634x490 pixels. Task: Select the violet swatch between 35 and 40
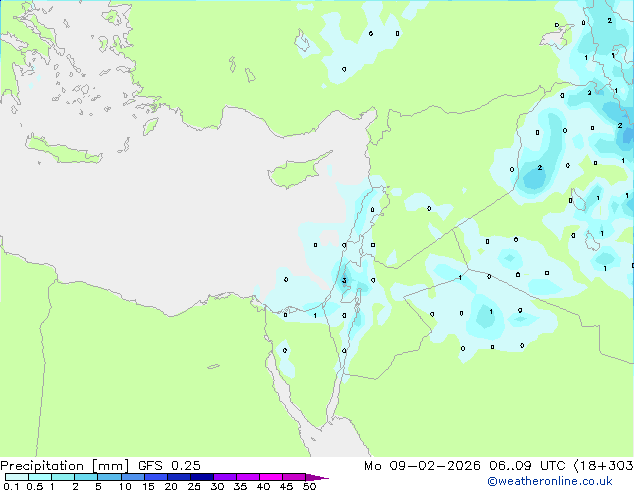point(248,477)
